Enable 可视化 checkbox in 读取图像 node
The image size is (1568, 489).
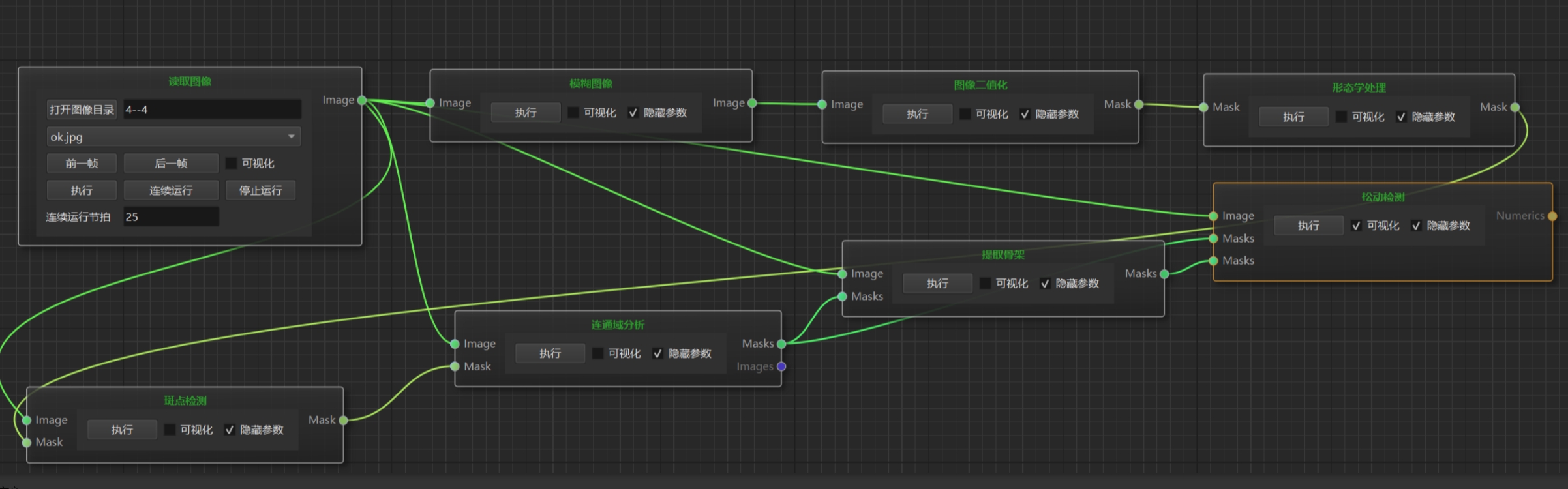click(x=231, y=164)
